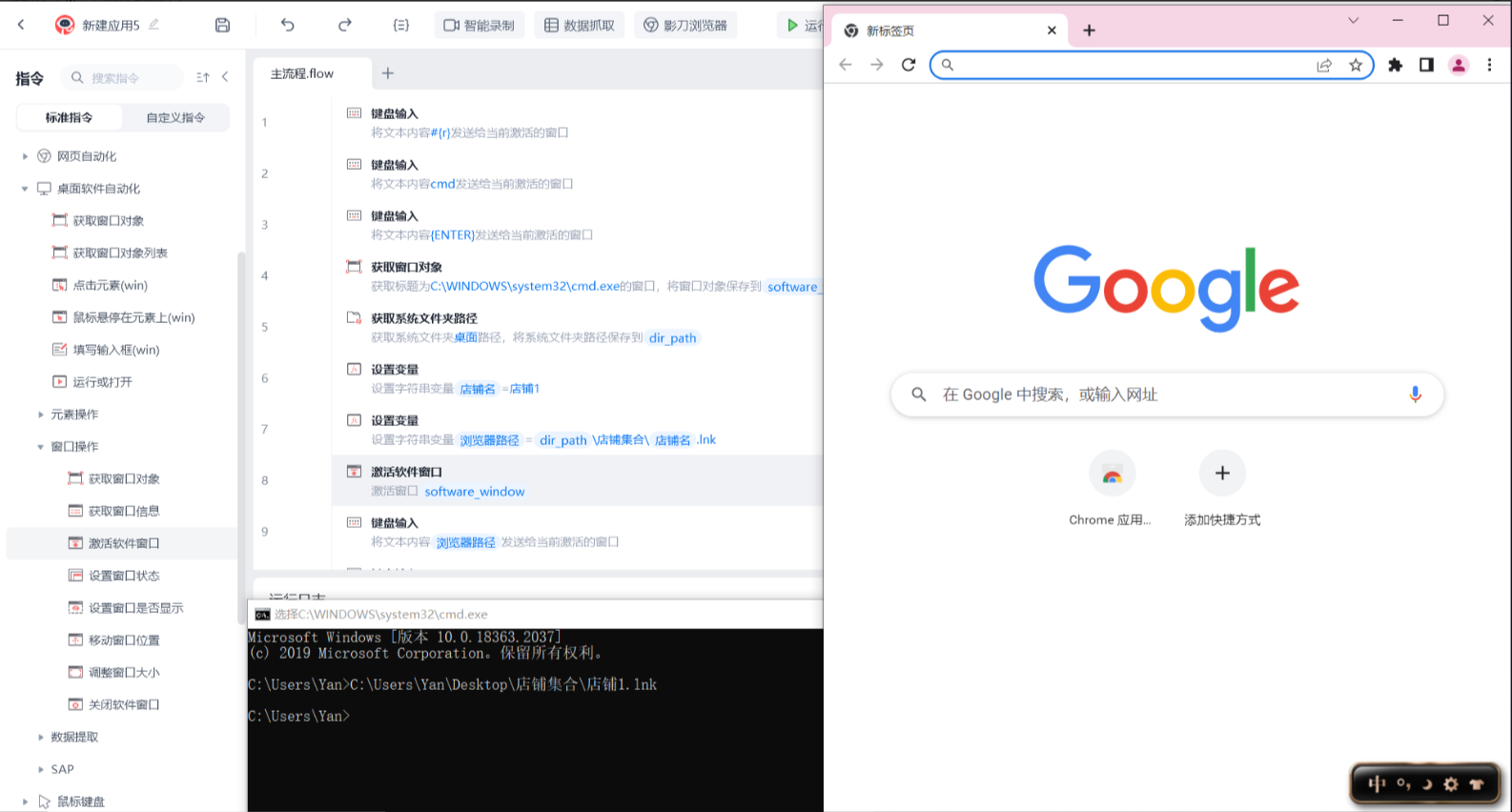Image resolution: width=1512 pixels, height=812 pixels.
Task: Open Chrome's tab search chevron
Action: click(1353, 20)
